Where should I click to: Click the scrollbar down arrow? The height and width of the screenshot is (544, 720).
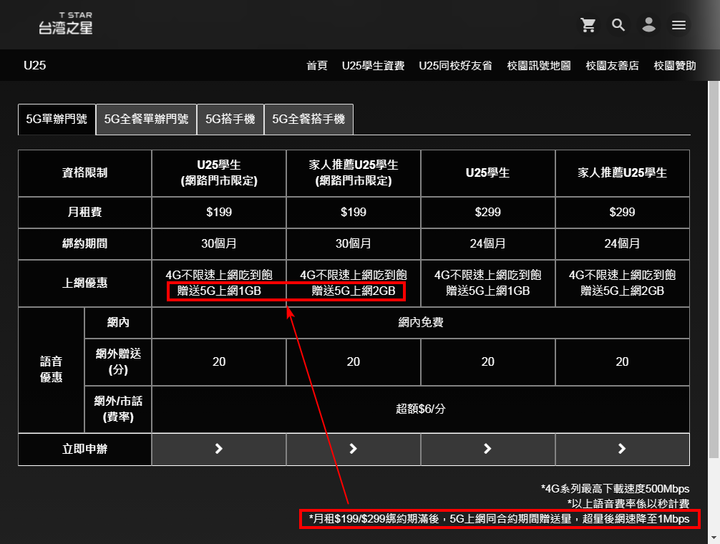pos(714,538)
